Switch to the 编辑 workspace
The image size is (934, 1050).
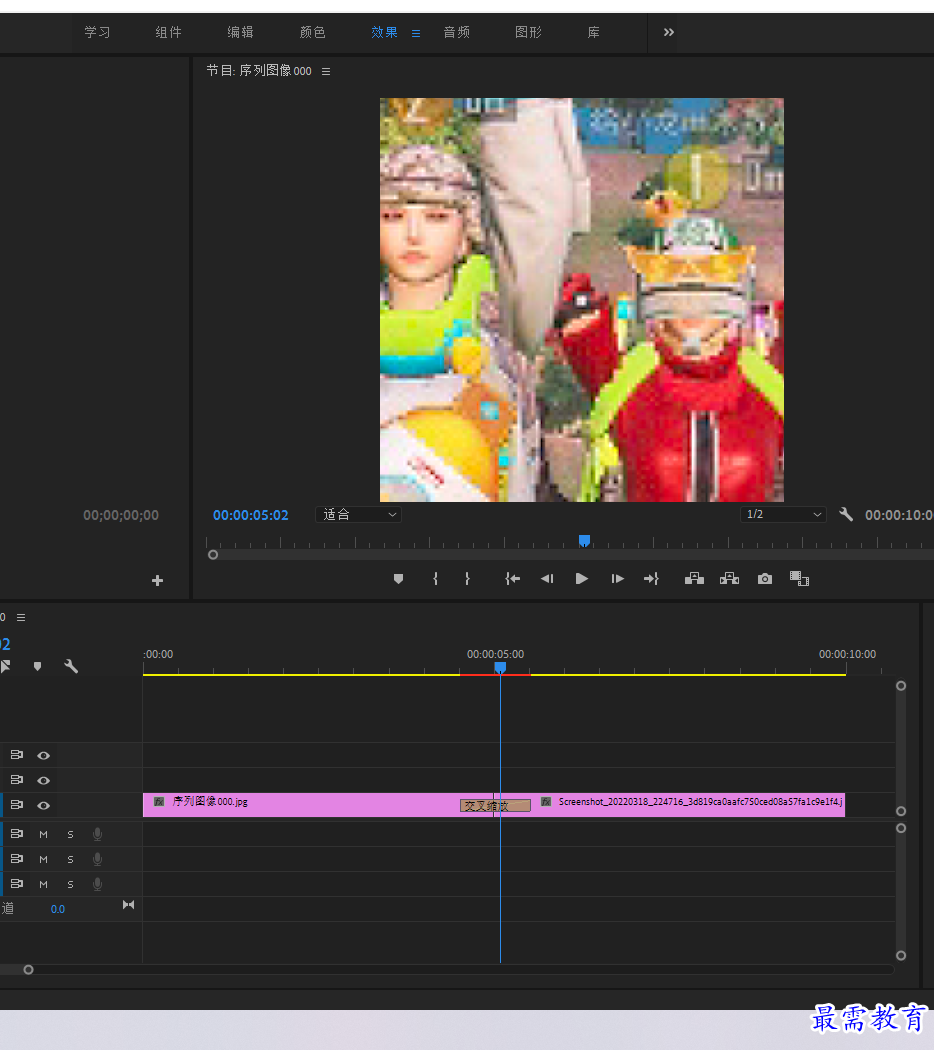click(240, 32)
